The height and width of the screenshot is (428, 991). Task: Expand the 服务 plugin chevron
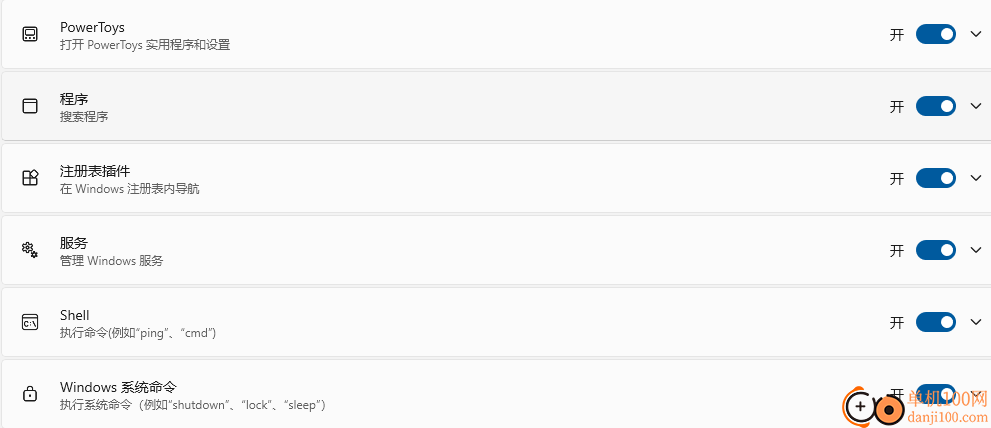coord(975,250)
